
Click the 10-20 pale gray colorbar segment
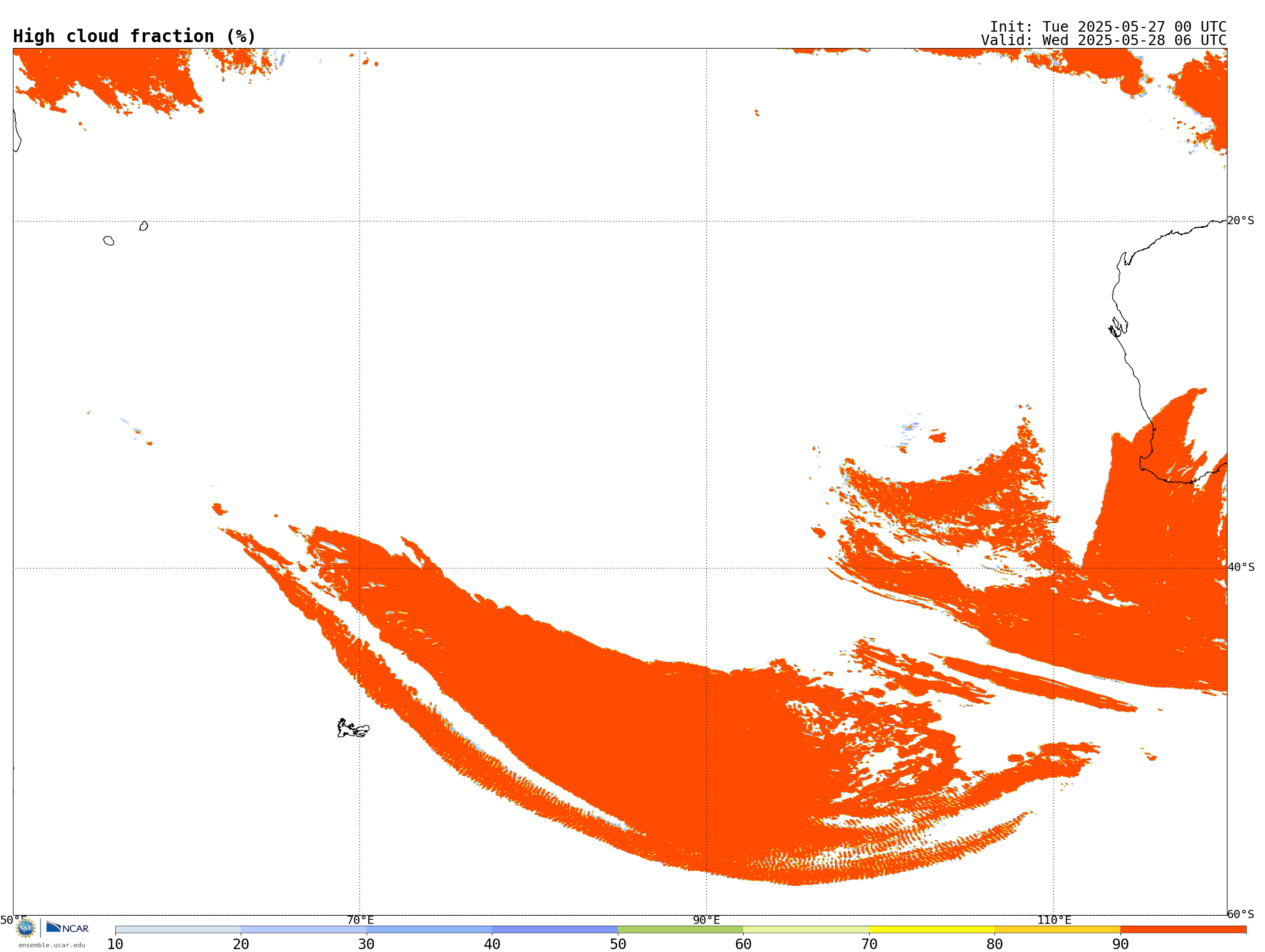(178, 930)
